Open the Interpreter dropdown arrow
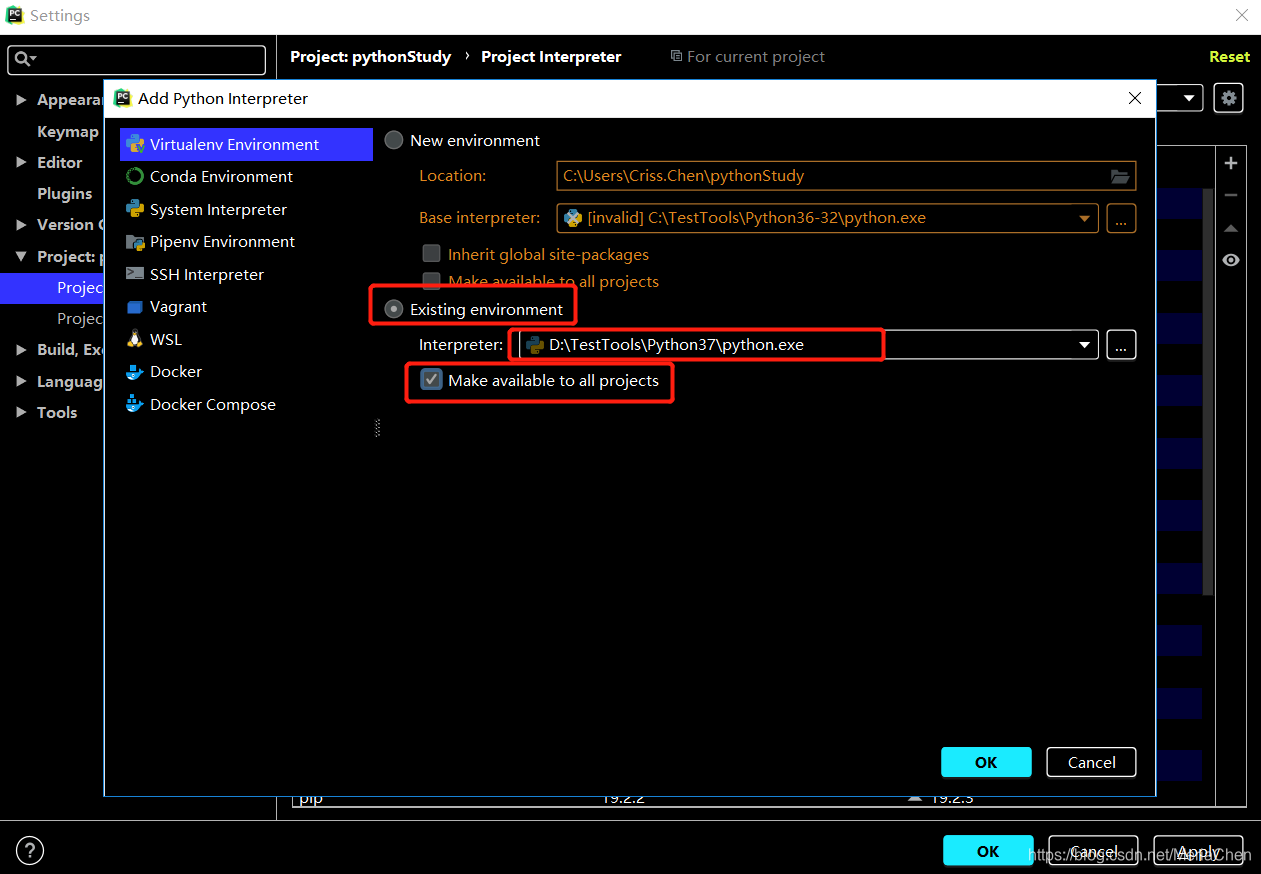The height and width of the screenshot is (874, 1261). [x=1084, y=345]
